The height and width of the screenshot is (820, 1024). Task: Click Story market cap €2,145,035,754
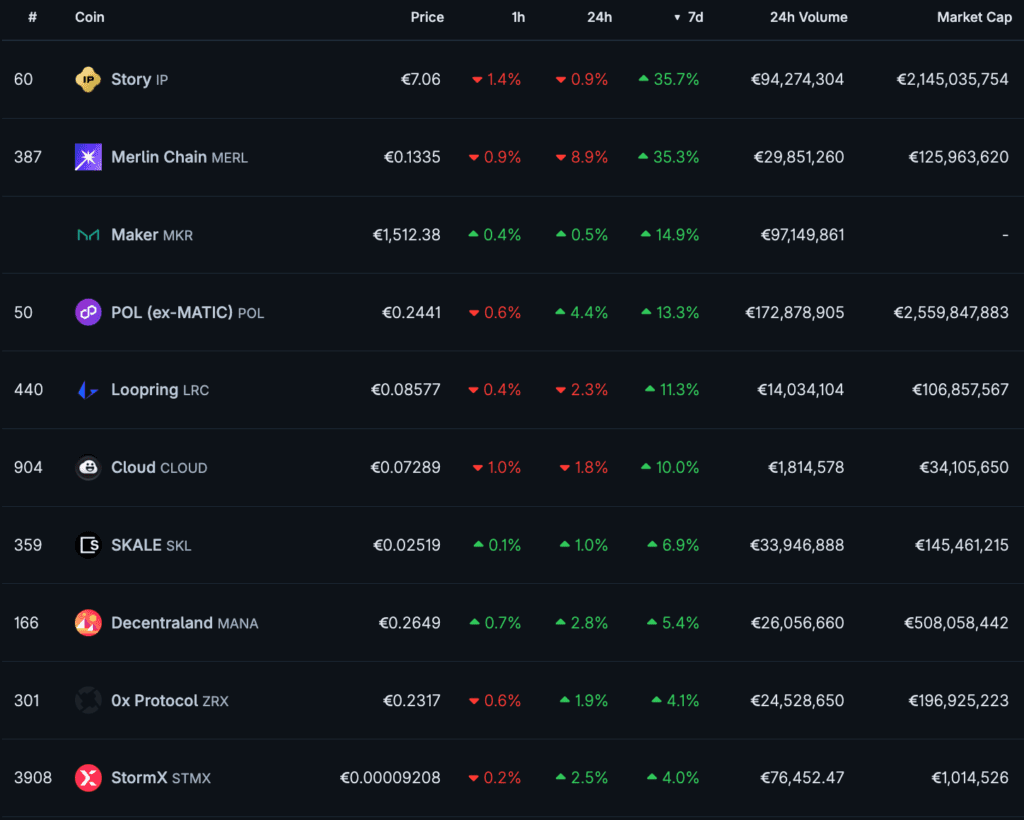point(952,80)
